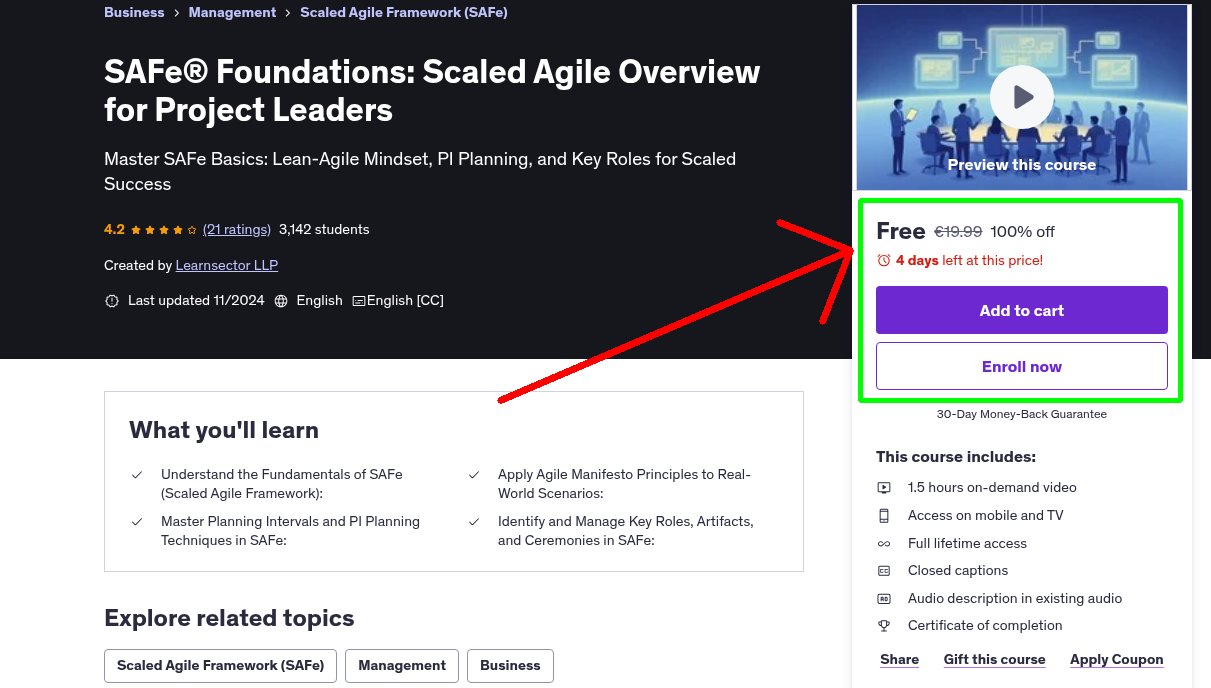1211x688 pixels.
Task: Click the Enroll now button
Action: [1022, 366]
